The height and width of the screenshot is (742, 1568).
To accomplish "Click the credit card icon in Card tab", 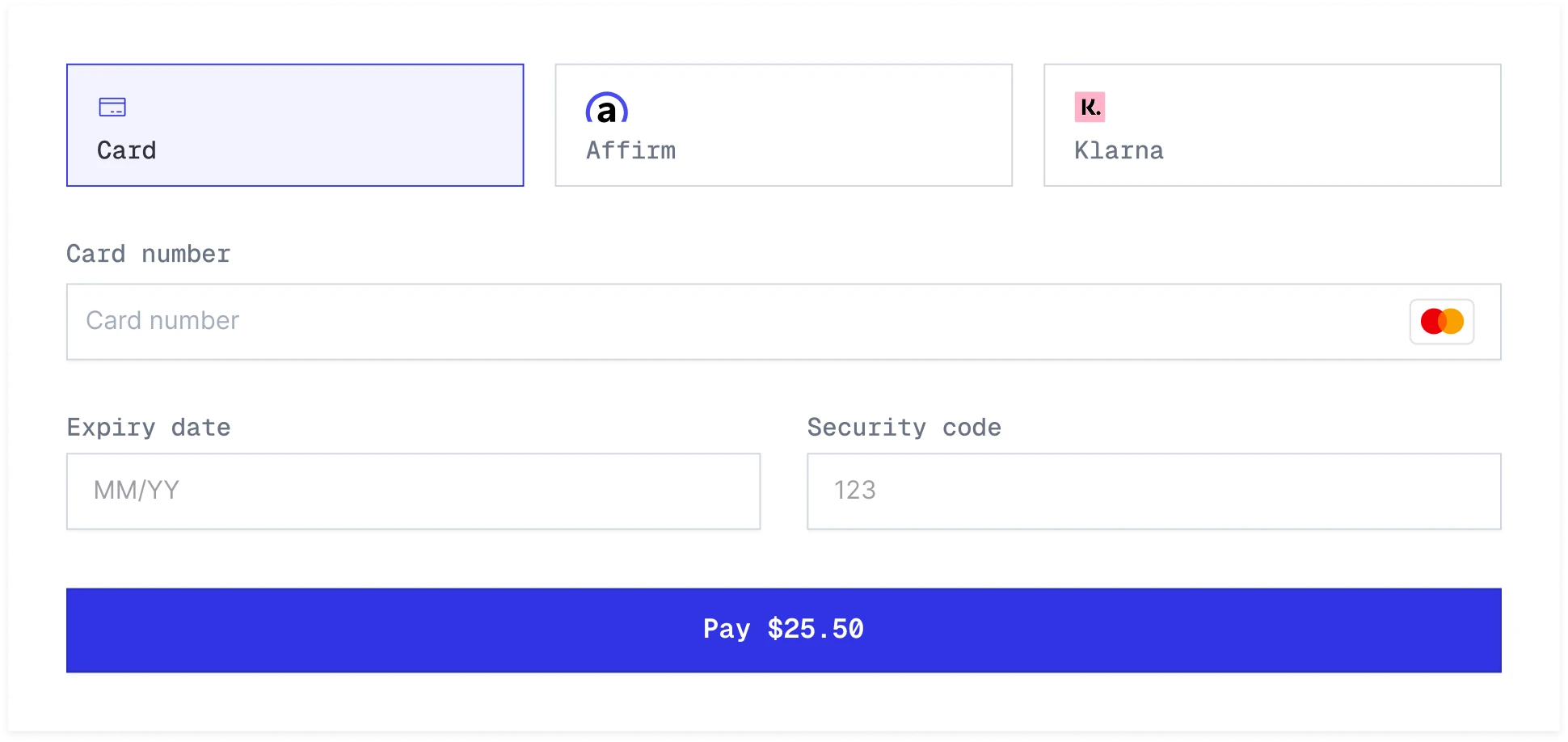I will (x=112, y=107).
